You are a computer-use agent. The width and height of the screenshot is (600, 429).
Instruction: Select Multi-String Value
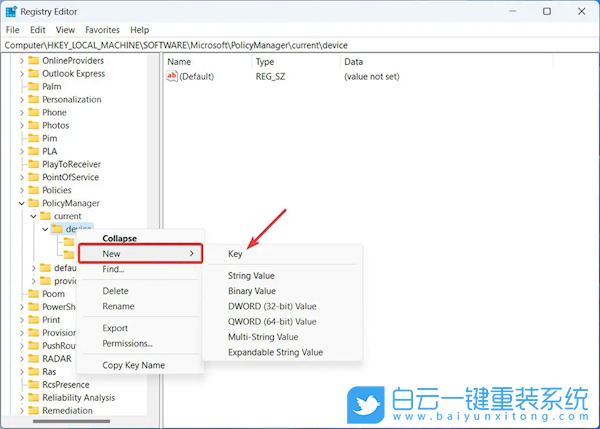coord(282,337)
